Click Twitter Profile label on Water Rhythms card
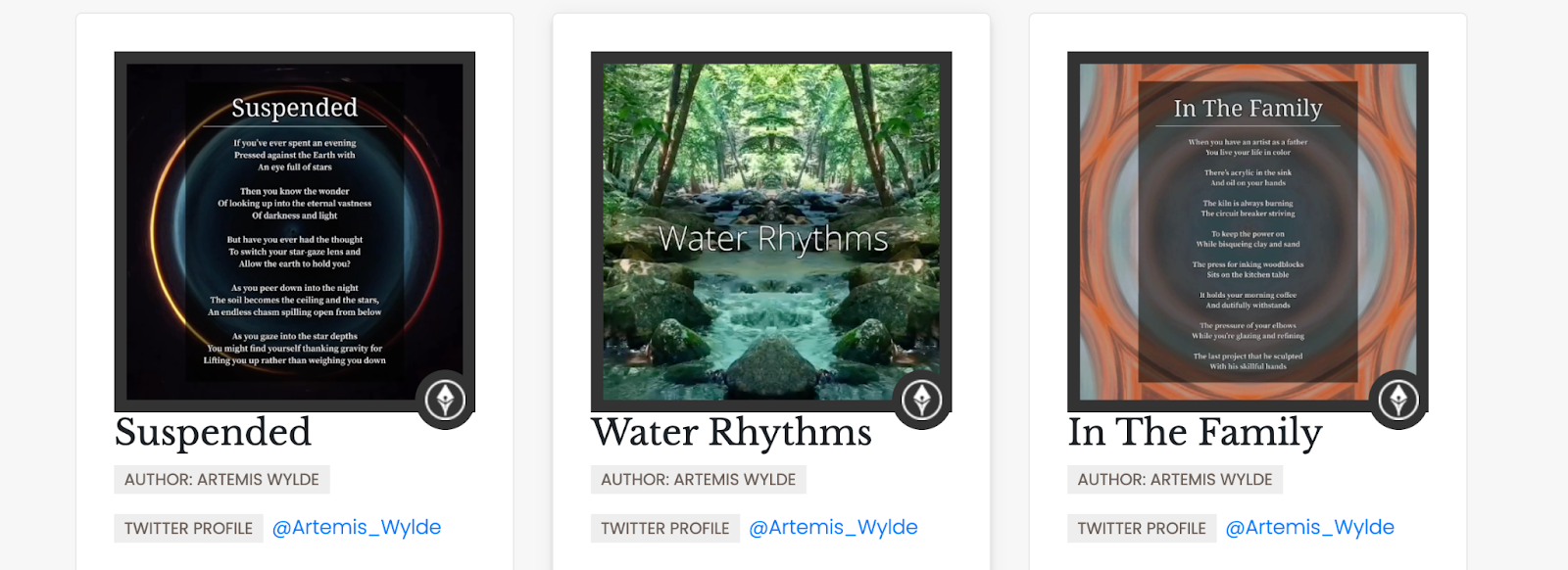This screenshot has height=570, width=1568. coord(664,528)
